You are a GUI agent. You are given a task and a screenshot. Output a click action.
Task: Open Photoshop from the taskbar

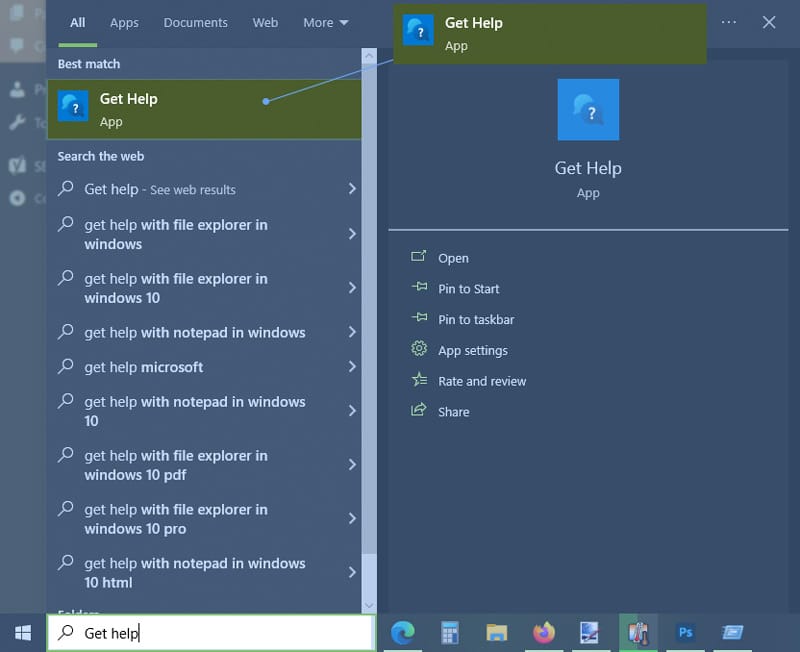[x=685, y=633]
